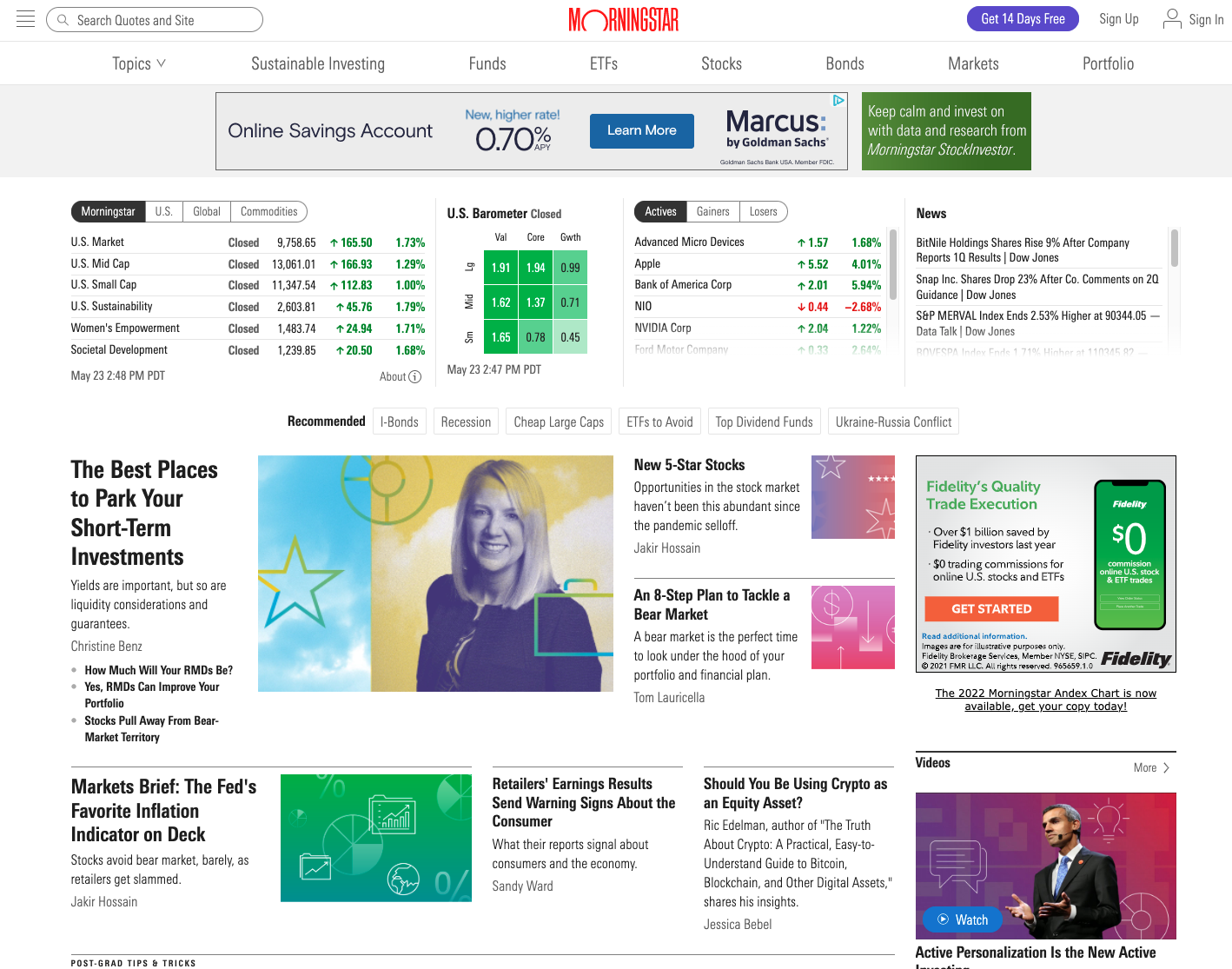Switch to the Losers tab
1232x969 pixels.
point(763,211)
